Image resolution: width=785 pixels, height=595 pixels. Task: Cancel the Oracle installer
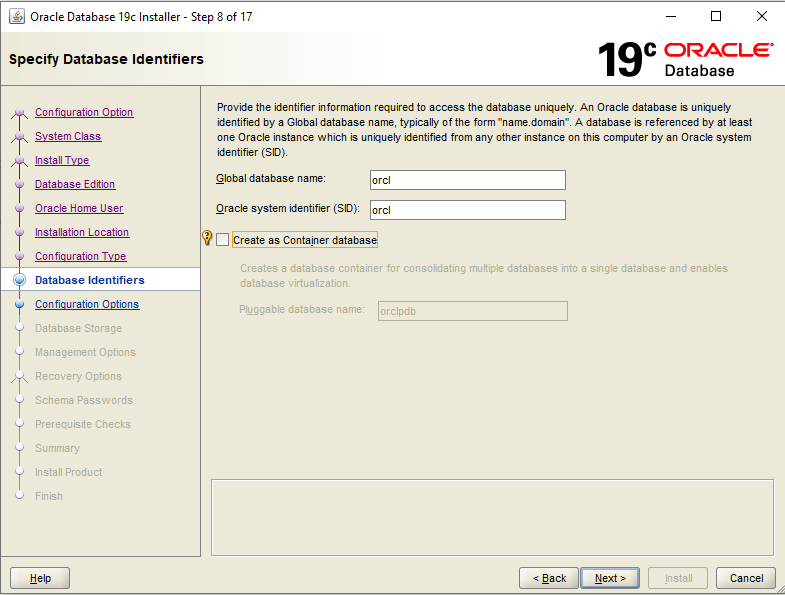tap(746, 578)
